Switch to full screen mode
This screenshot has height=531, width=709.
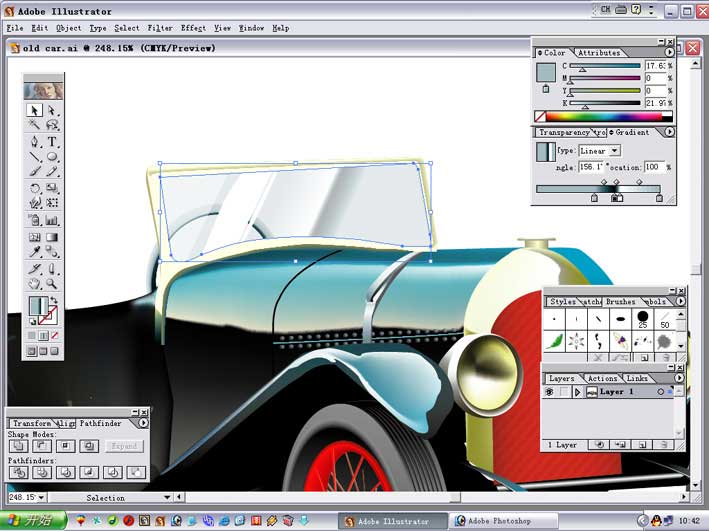point(54,351)
